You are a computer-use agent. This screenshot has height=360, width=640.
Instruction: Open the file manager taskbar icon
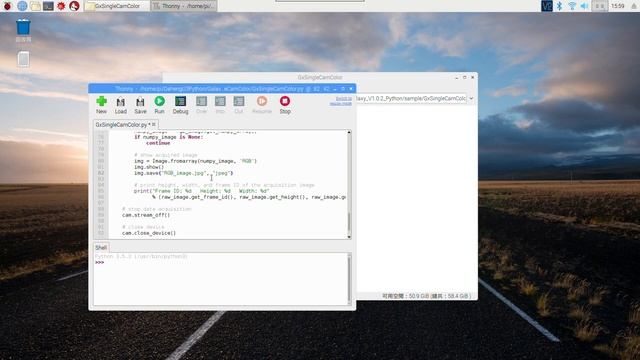tap(36, 6)
